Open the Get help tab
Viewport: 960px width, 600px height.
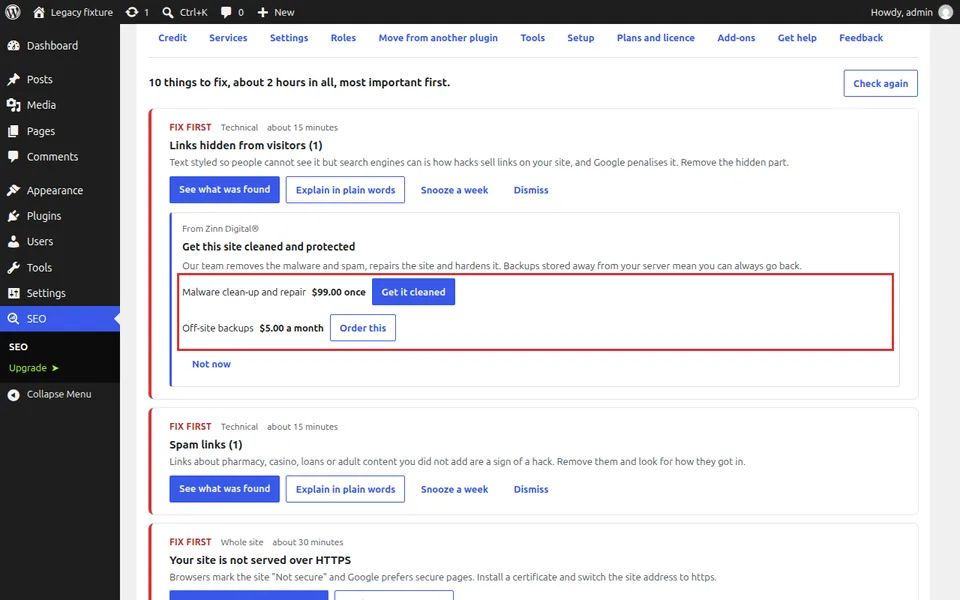797,38
